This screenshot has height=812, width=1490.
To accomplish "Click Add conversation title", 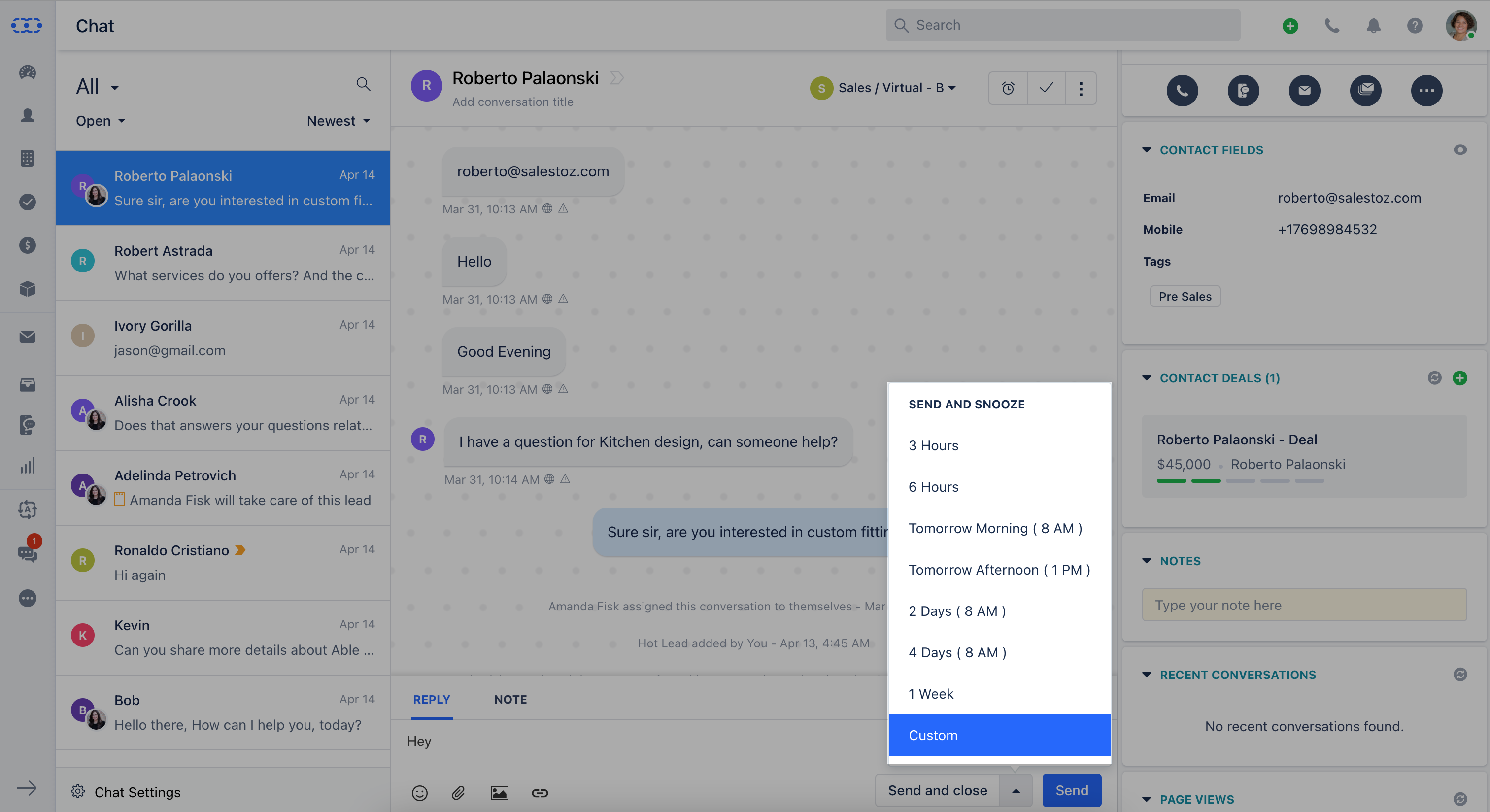I will click(512, 102).
